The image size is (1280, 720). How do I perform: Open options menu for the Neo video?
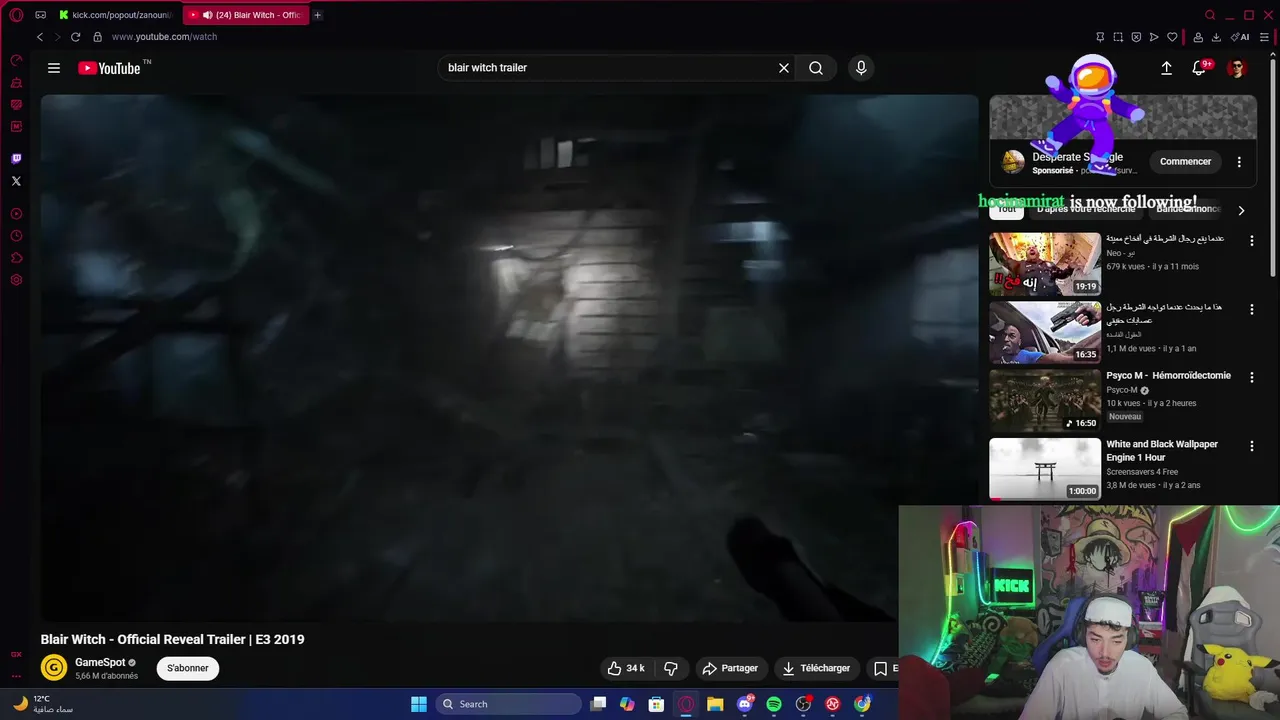click(x=1251, y=241)
